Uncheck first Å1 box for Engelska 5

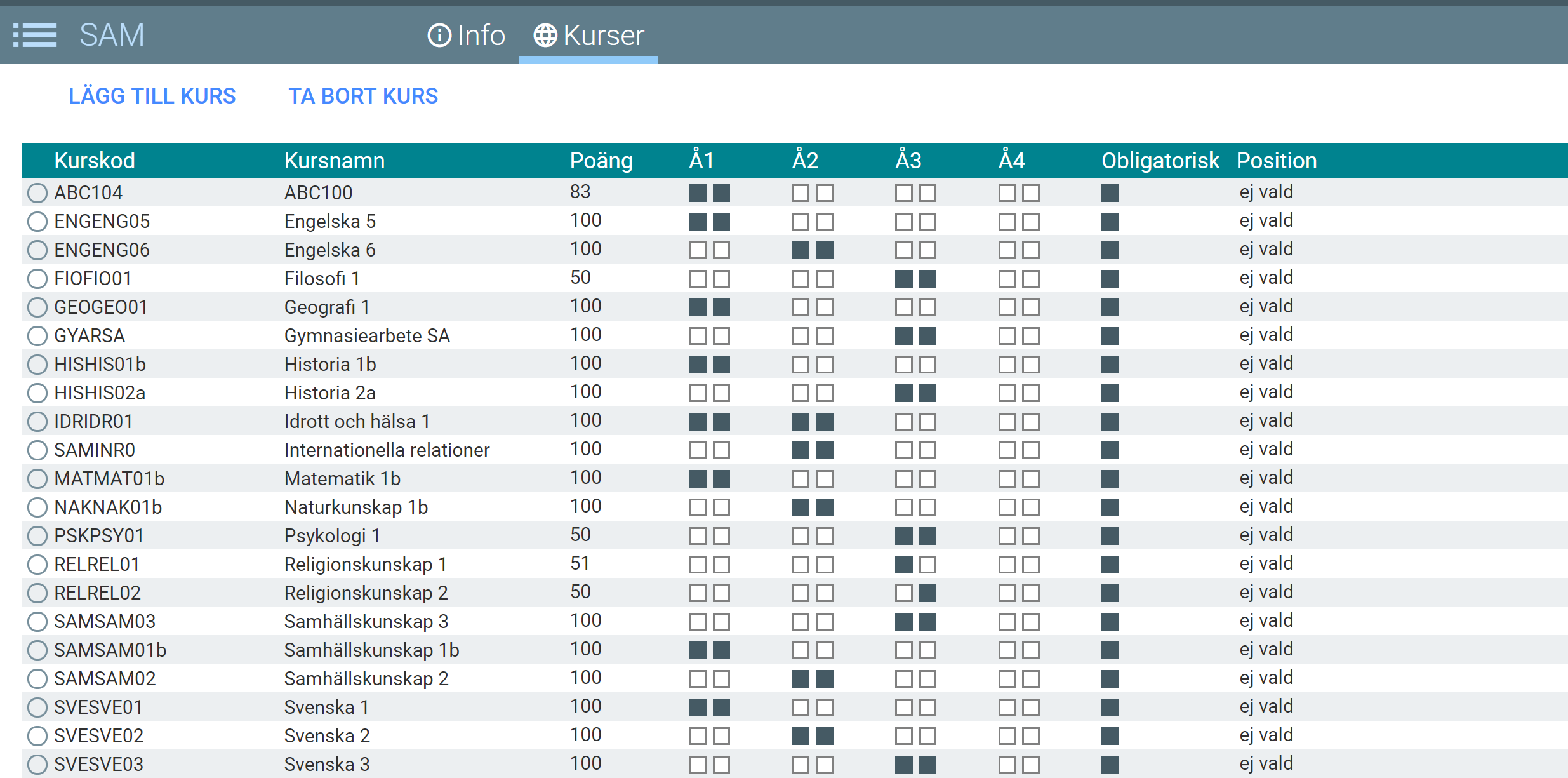point(697,221)
